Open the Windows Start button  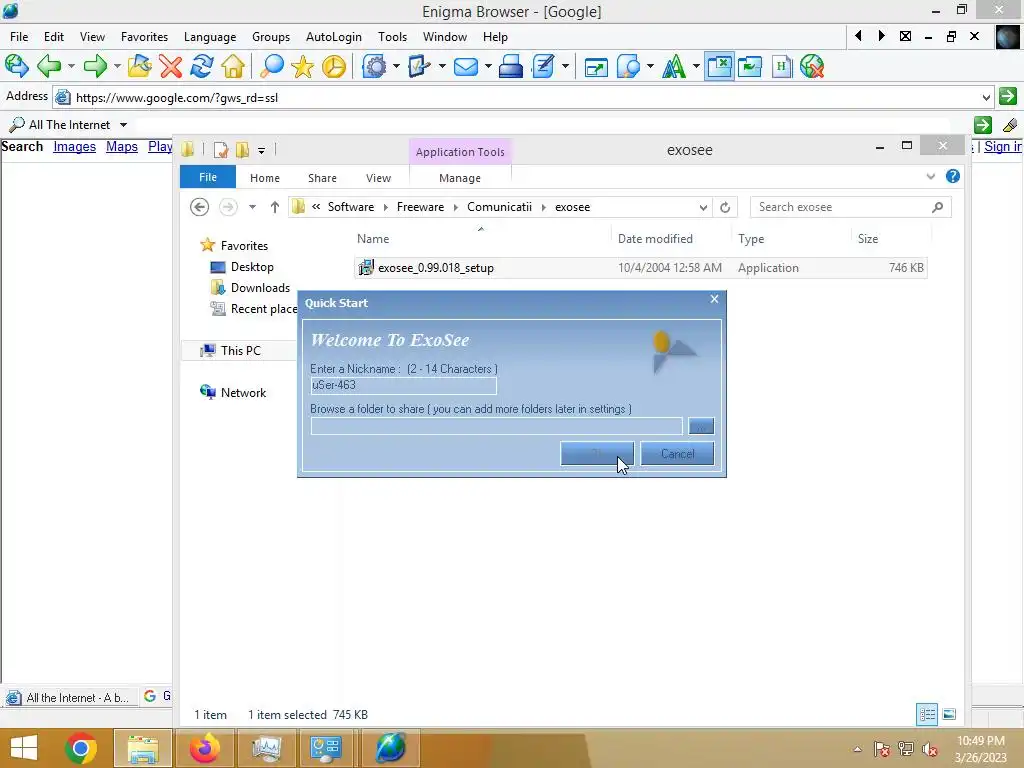pos(24,748)
